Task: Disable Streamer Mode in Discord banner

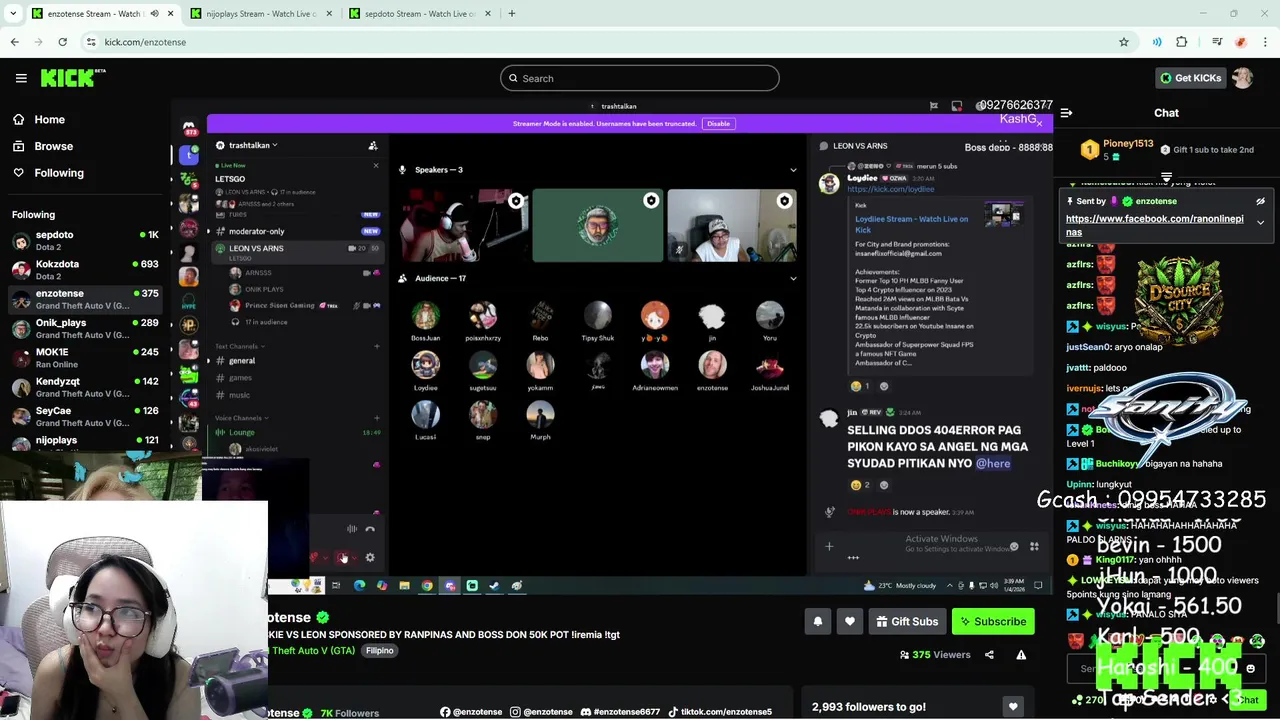Action: tap(718, 124)
